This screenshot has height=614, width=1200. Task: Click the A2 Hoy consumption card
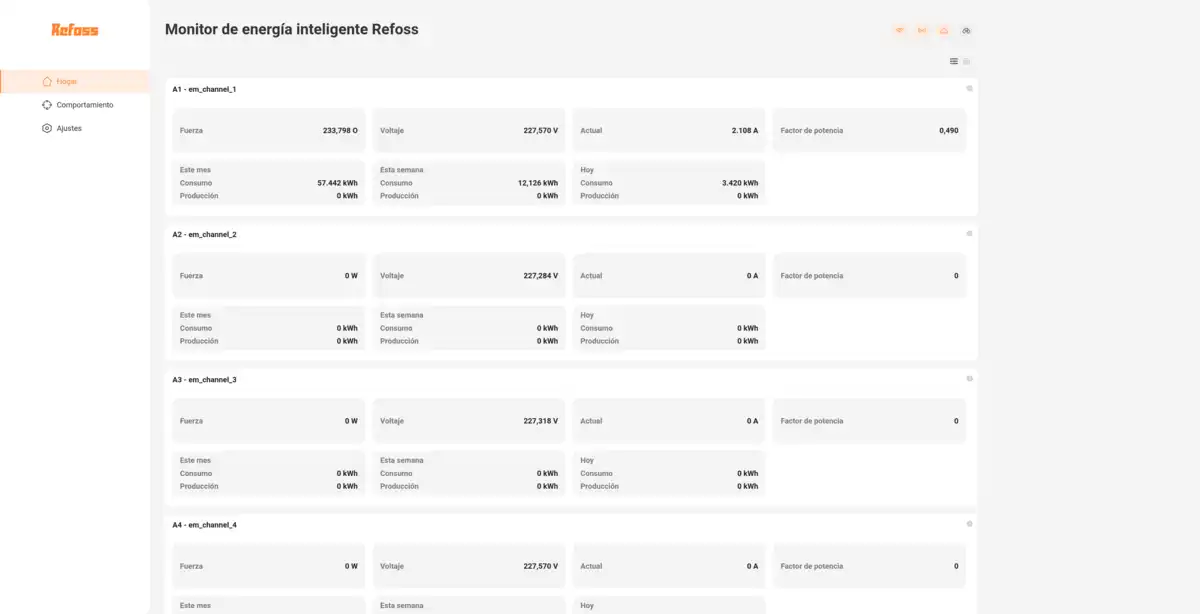(x=668, y=328)
